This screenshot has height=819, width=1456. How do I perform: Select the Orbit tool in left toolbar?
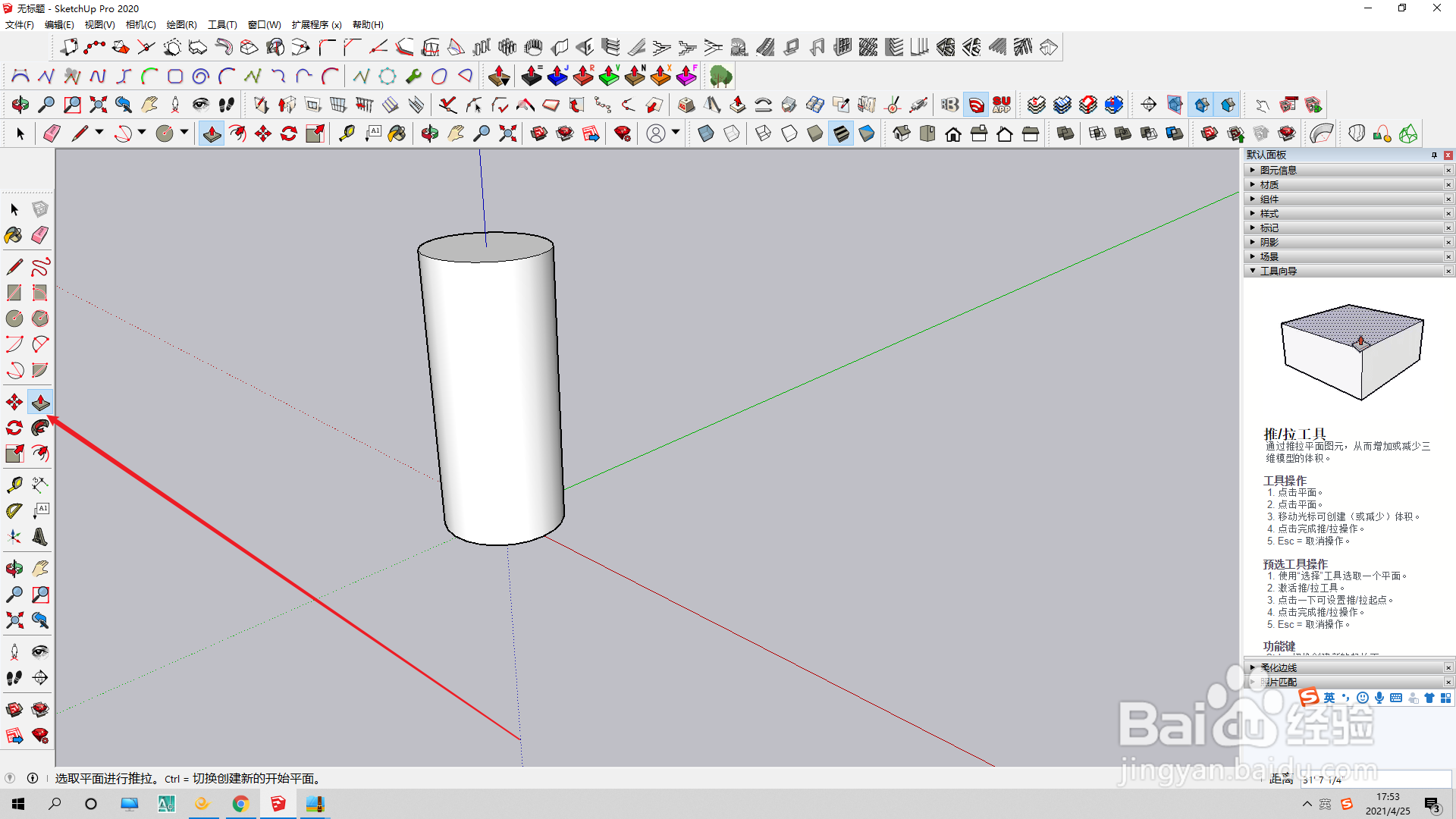point(14,568)
